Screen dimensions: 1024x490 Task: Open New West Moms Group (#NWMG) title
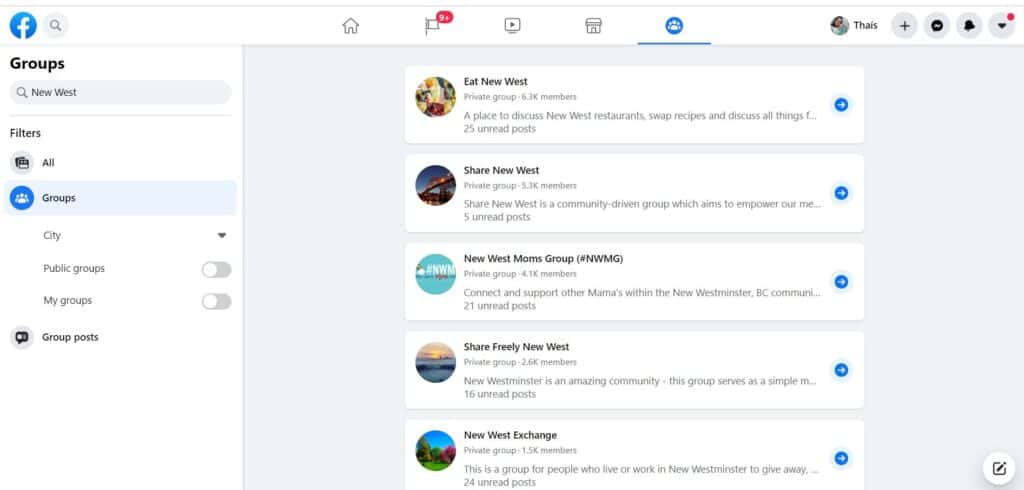click(543, 258)
